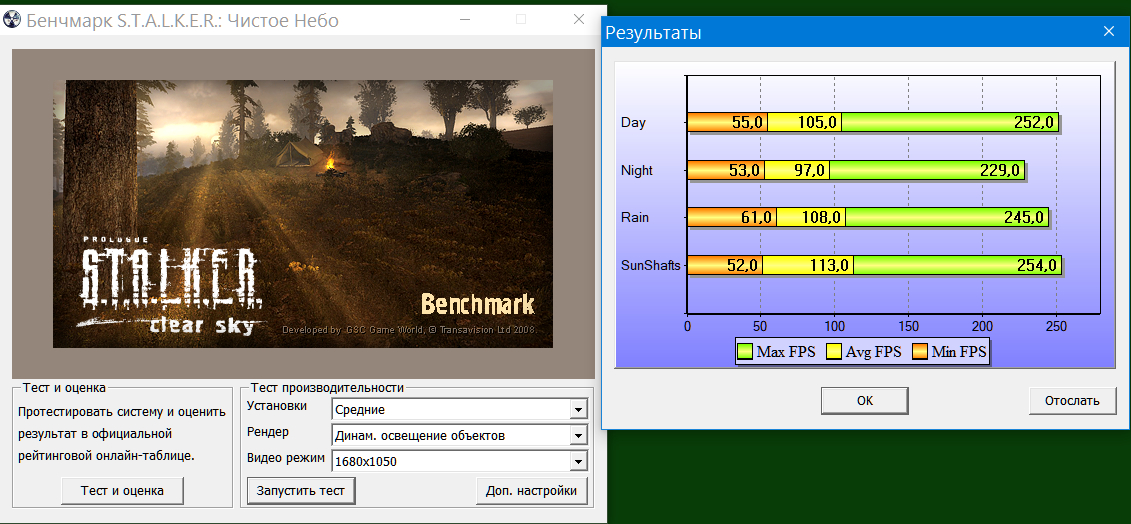Click the yellow Avg FPS legend swatch
This screenshot has height=524, width=1131.
click(833, 352)
